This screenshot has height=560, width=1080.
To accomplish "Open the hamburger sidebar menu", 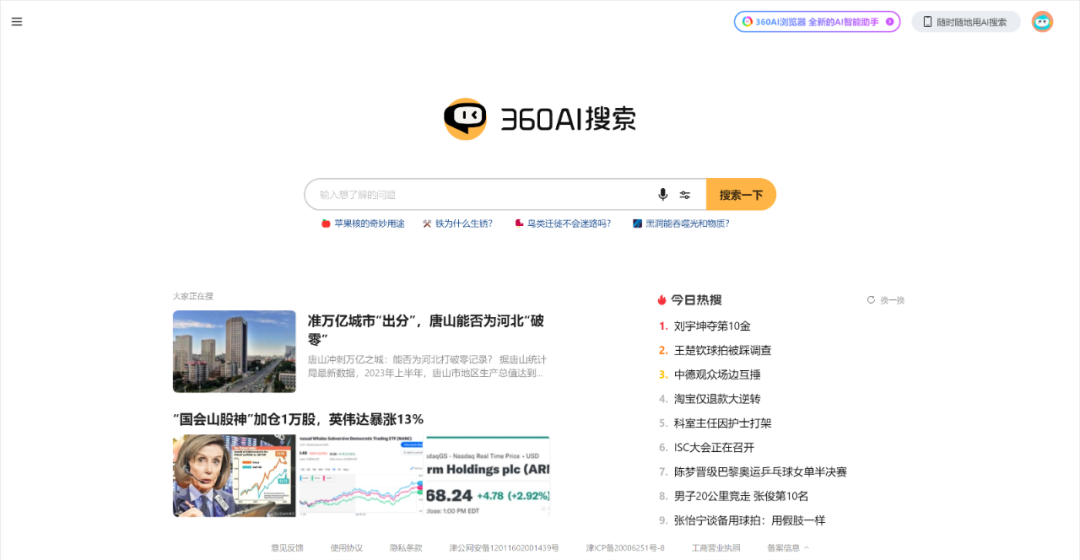I will point(17,22).
